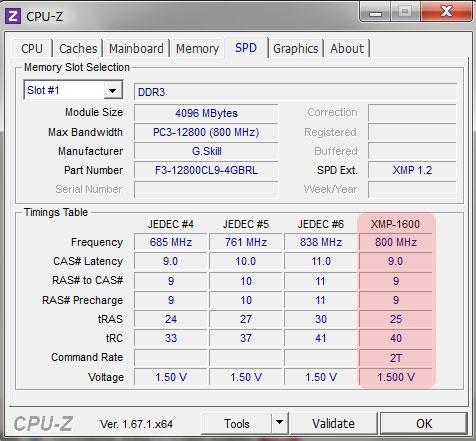476x441 pixels.
Task: Click the PC3-12800 (800 MHz) bandwidth value
Action: point(206,132)
